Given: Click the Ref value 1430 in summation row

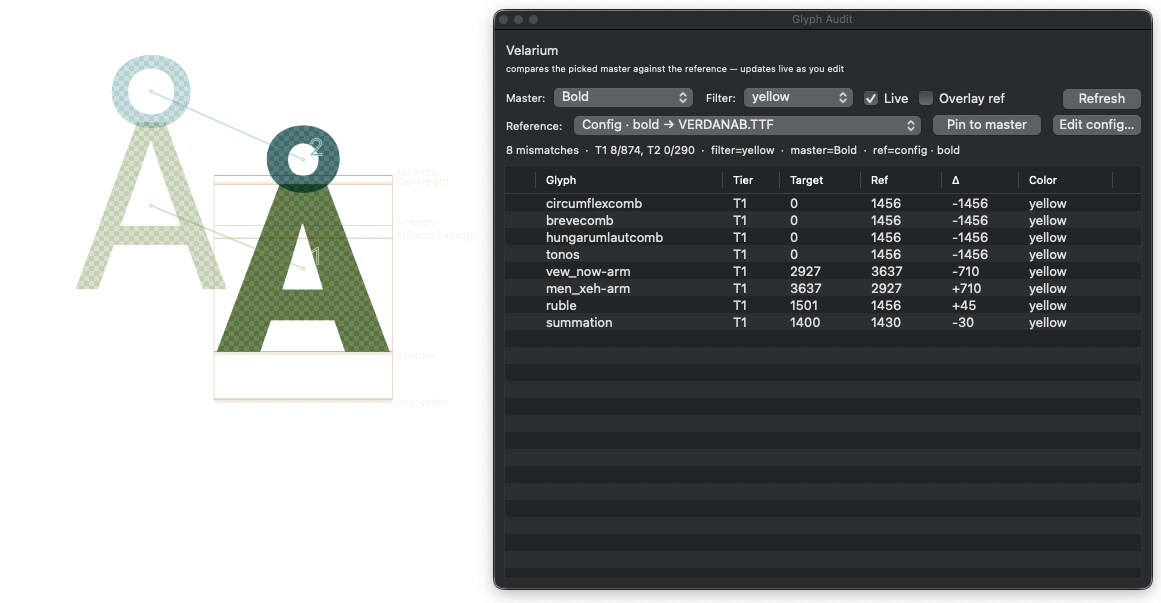Looking at the screenshot, I should 886,322.
